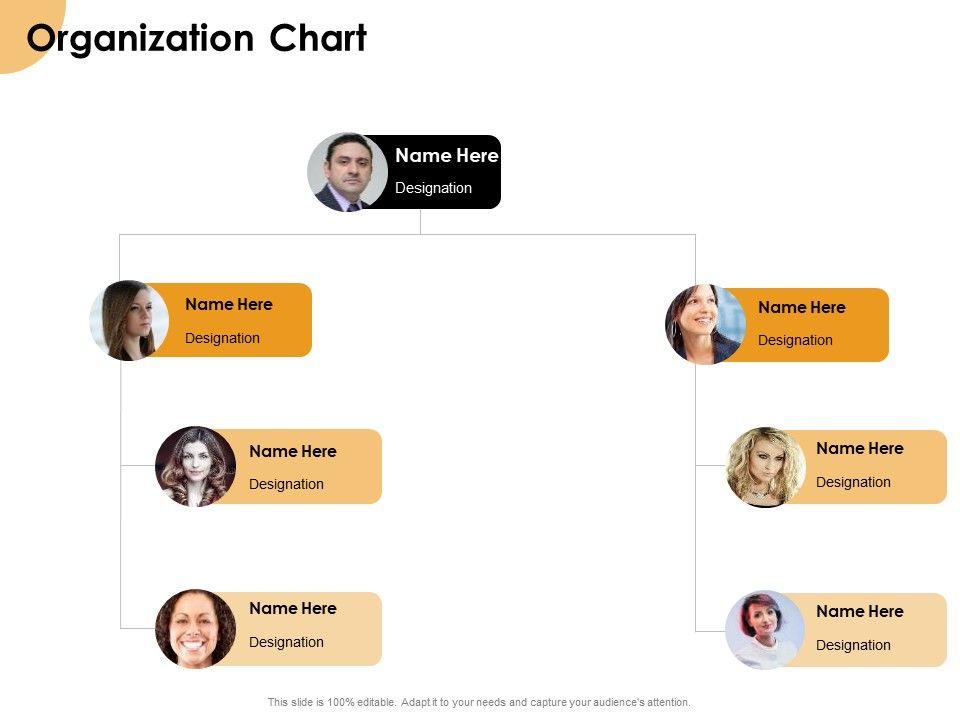Screen dimensions: 960x720
Task: Select Name Here beside the pink-haired woman
Action: (x=859, y=612)
